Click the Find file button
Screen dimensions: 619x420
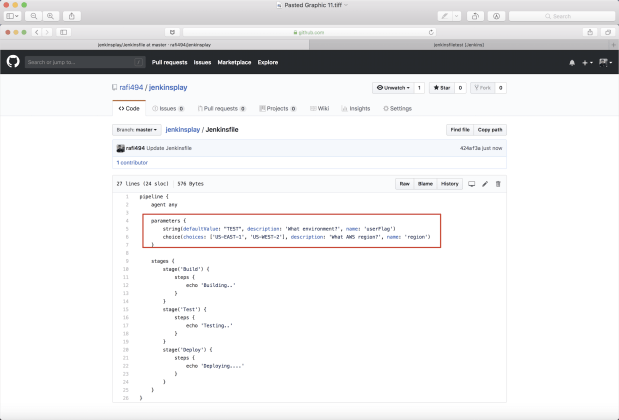460,130
